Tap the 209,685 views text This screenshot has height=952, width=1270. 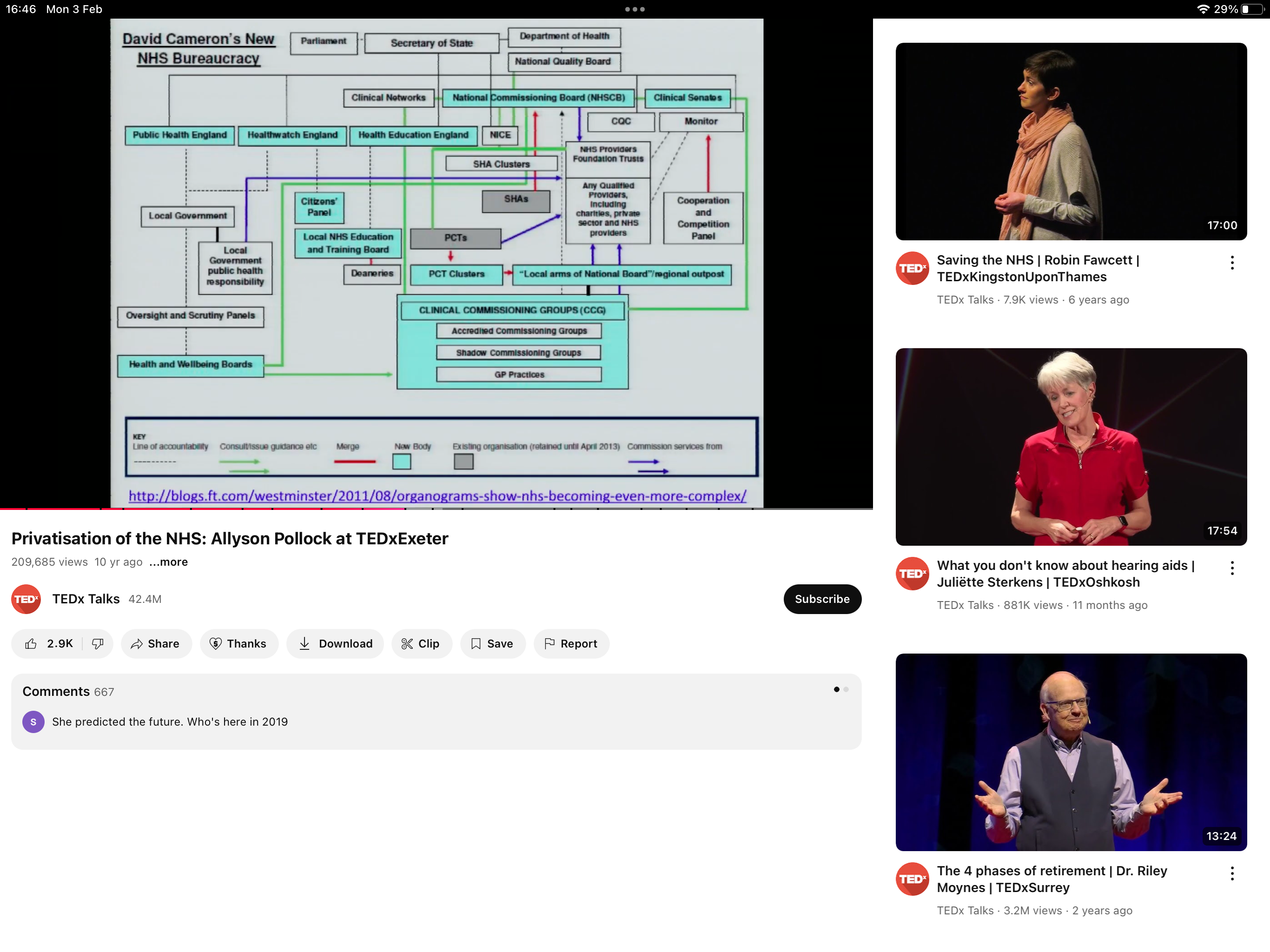(x=49, y=562)
